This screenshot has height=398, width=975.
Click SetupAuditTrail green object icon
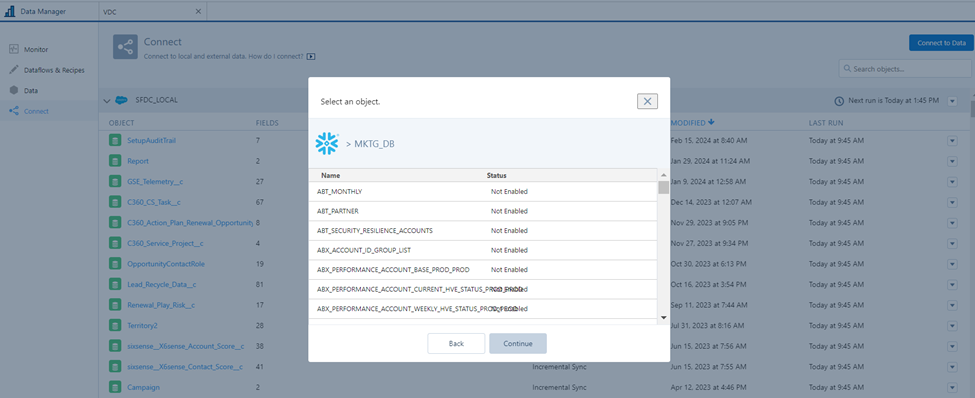click(x=114, y=141)
